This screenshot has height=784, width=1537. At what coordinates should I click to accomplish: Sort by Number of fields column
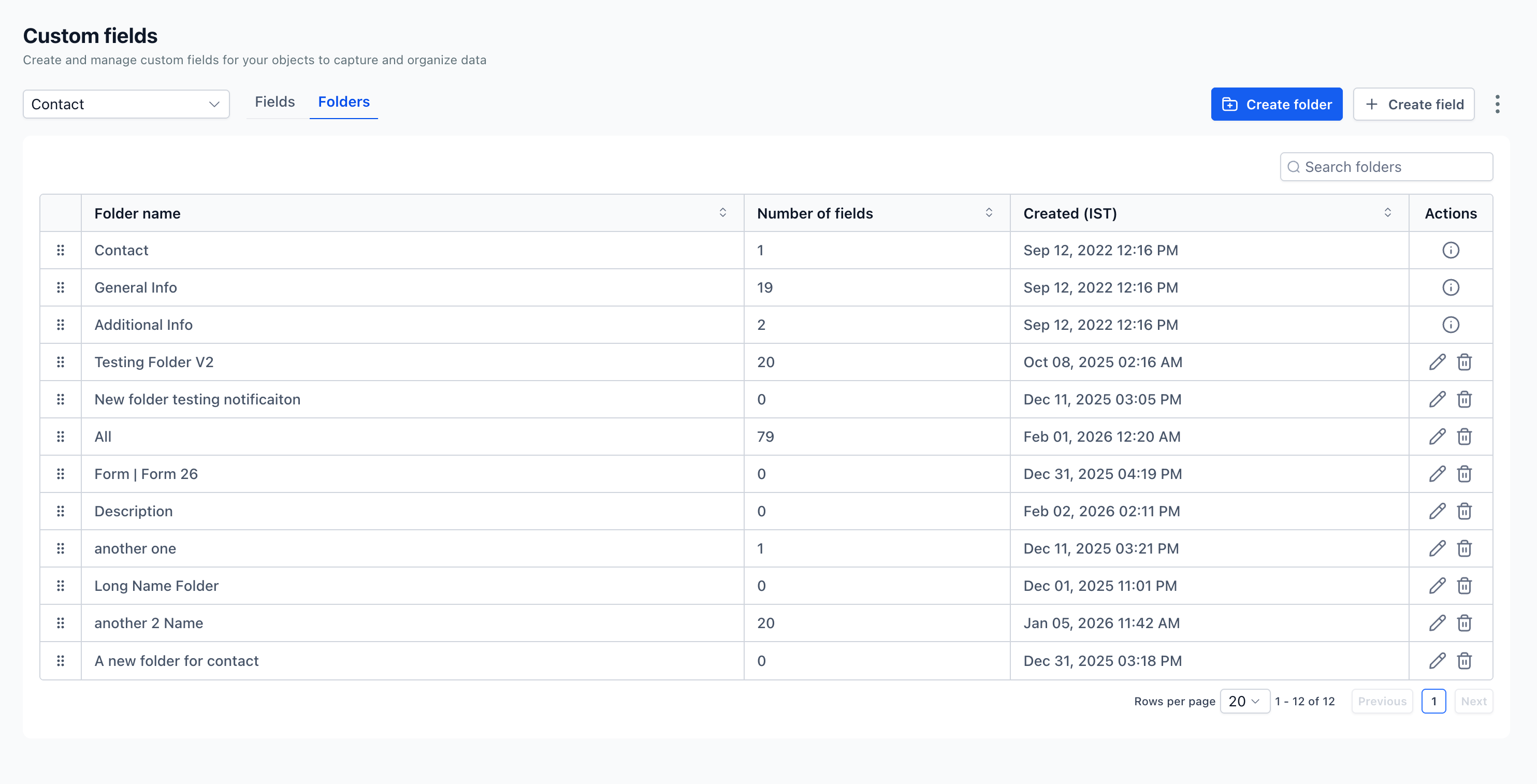click(989, 213)
